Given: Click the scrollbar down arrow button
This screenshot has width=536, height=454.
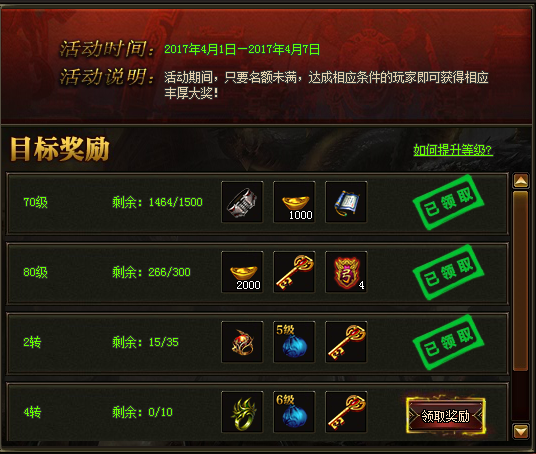Looking at the screenshot, I should click(521, 431).
